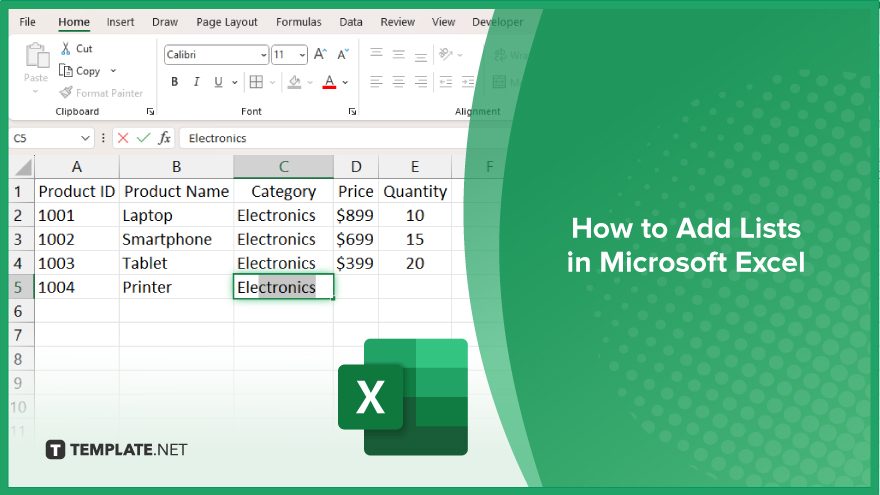Select column E header
Screen dimensions: 880x495
[415, 167]
